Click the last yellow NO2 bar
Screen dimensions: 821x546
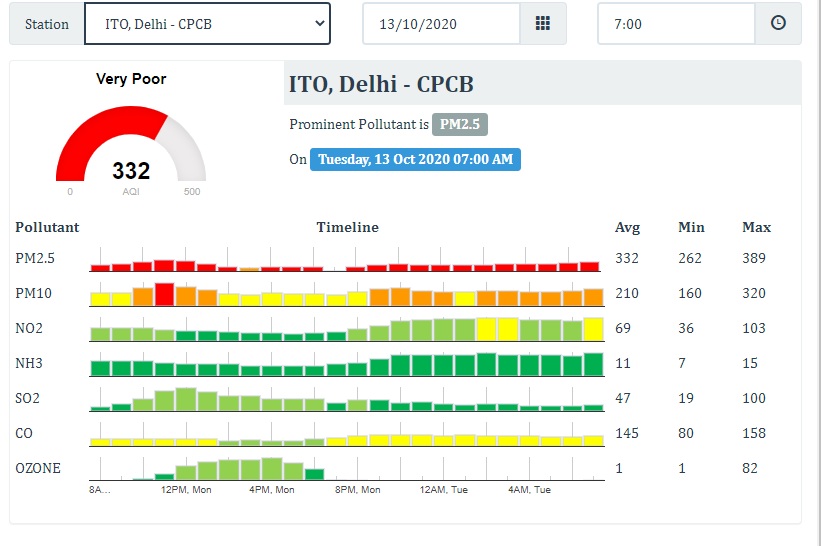point(593,330)
